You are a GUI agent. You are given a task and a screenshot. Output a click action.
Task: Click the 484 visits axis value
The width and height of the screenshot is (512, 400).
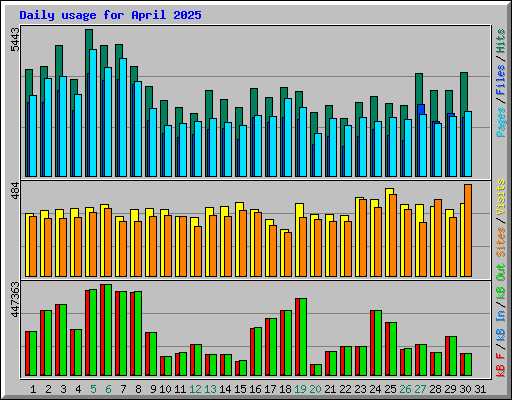point(15,190)
